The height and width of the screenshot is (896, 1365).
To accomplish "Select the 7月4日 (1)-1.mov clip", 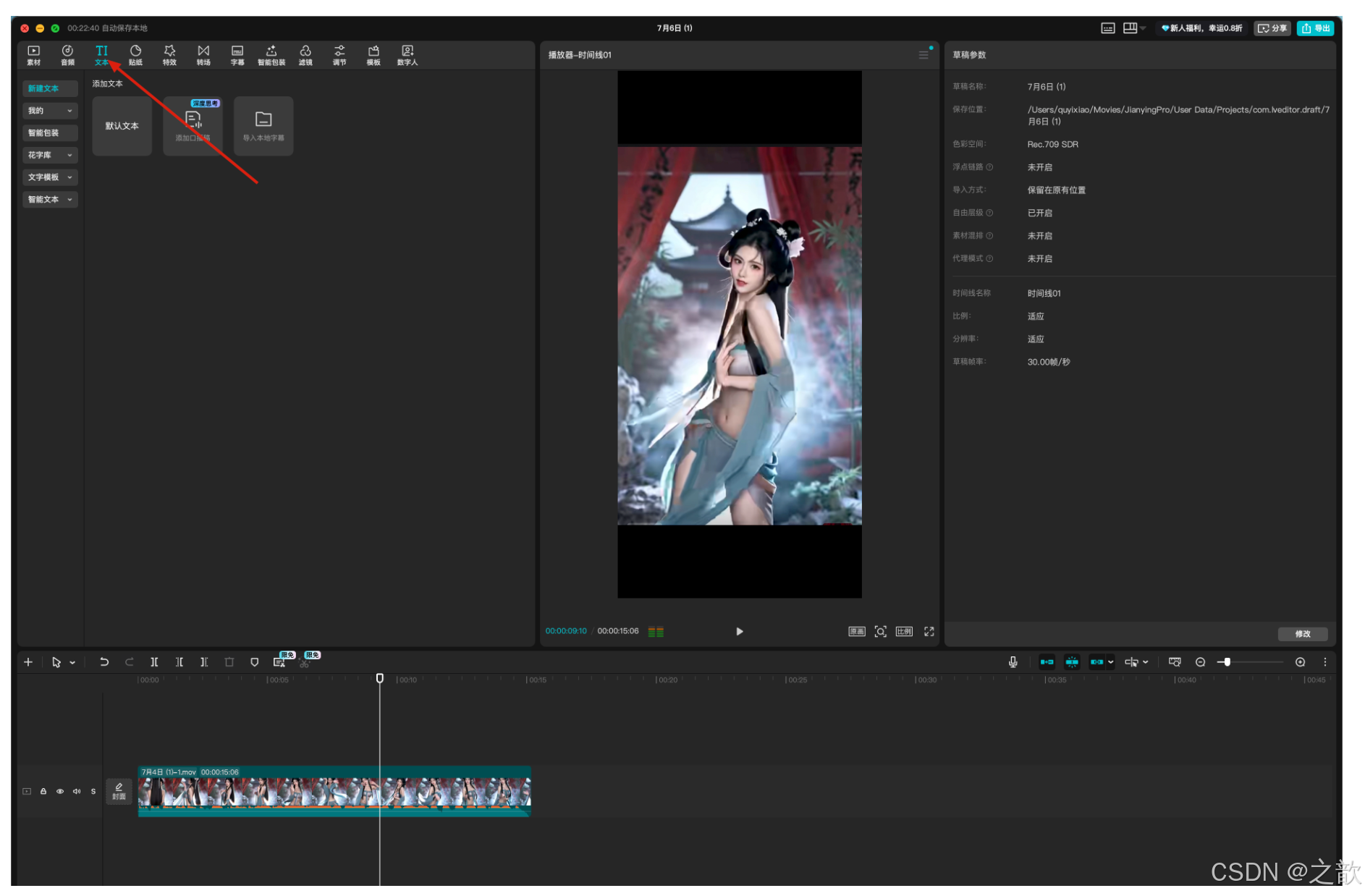I will (x=334, y=792).
